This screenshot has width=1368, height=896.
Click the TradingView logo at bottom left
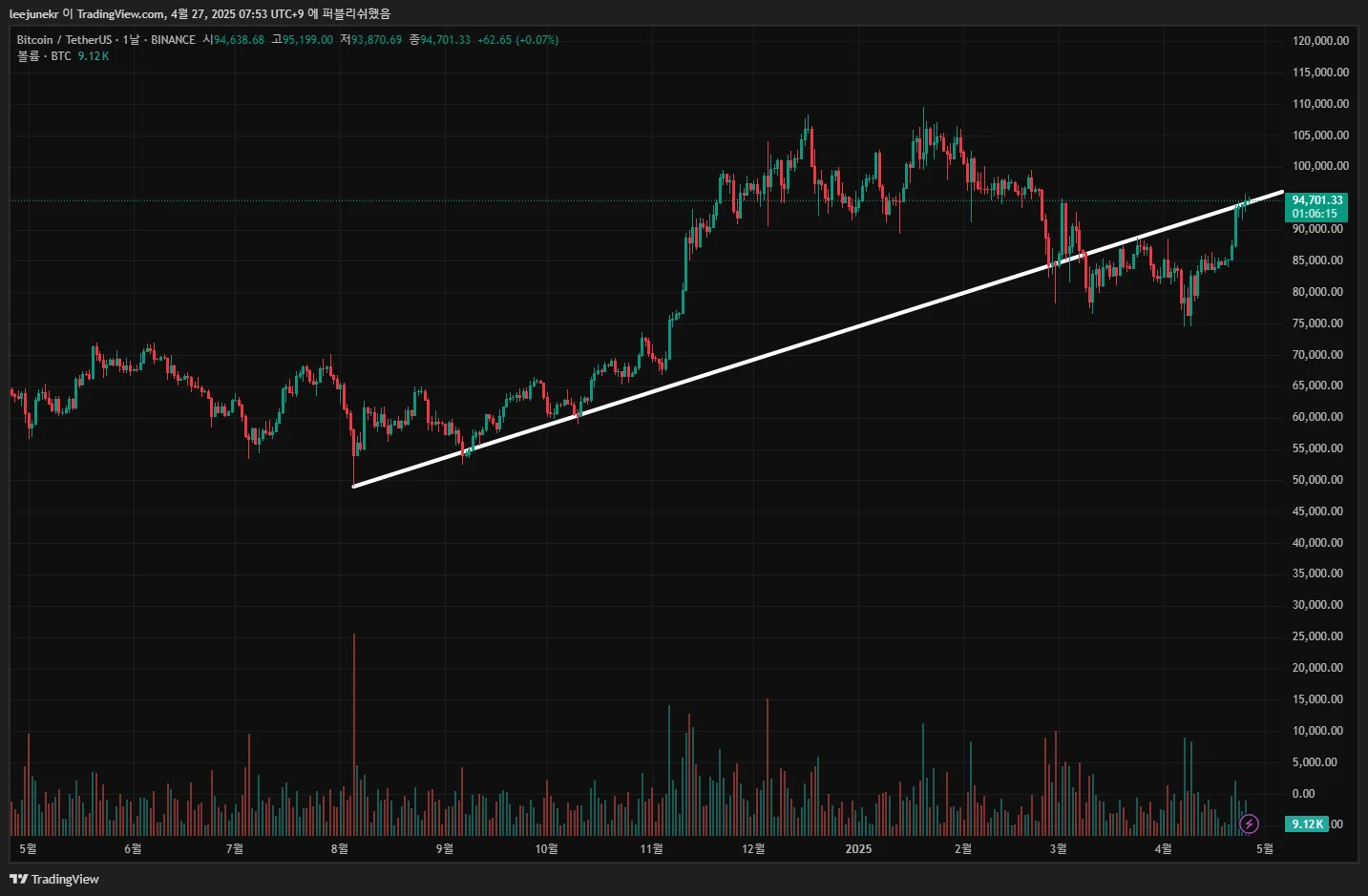tap(54, 879)
